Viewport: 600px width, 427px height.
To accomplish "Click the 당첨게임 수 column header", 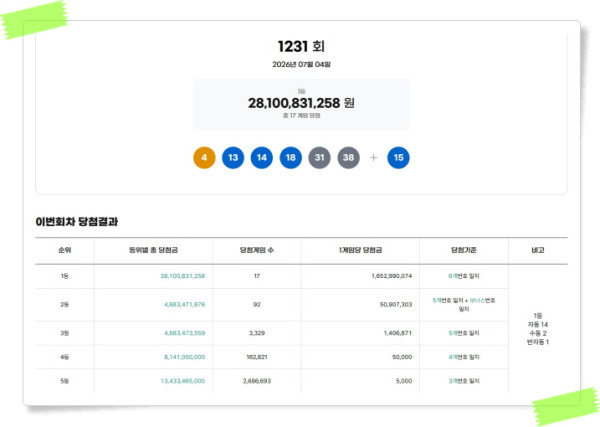I will click(x=257, y=250).
